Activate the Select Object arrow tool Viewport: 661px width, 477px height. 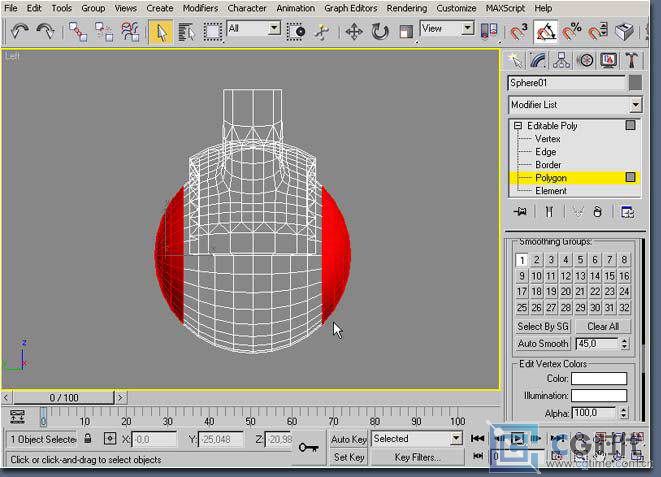pos(160,32)
